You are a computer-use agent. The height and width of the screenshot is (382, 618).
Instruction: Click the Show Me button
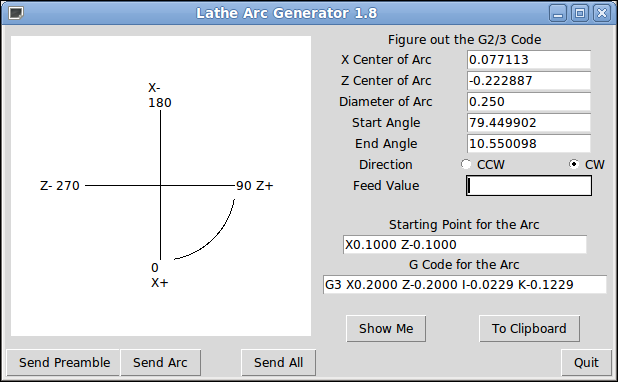click(386, 328)
